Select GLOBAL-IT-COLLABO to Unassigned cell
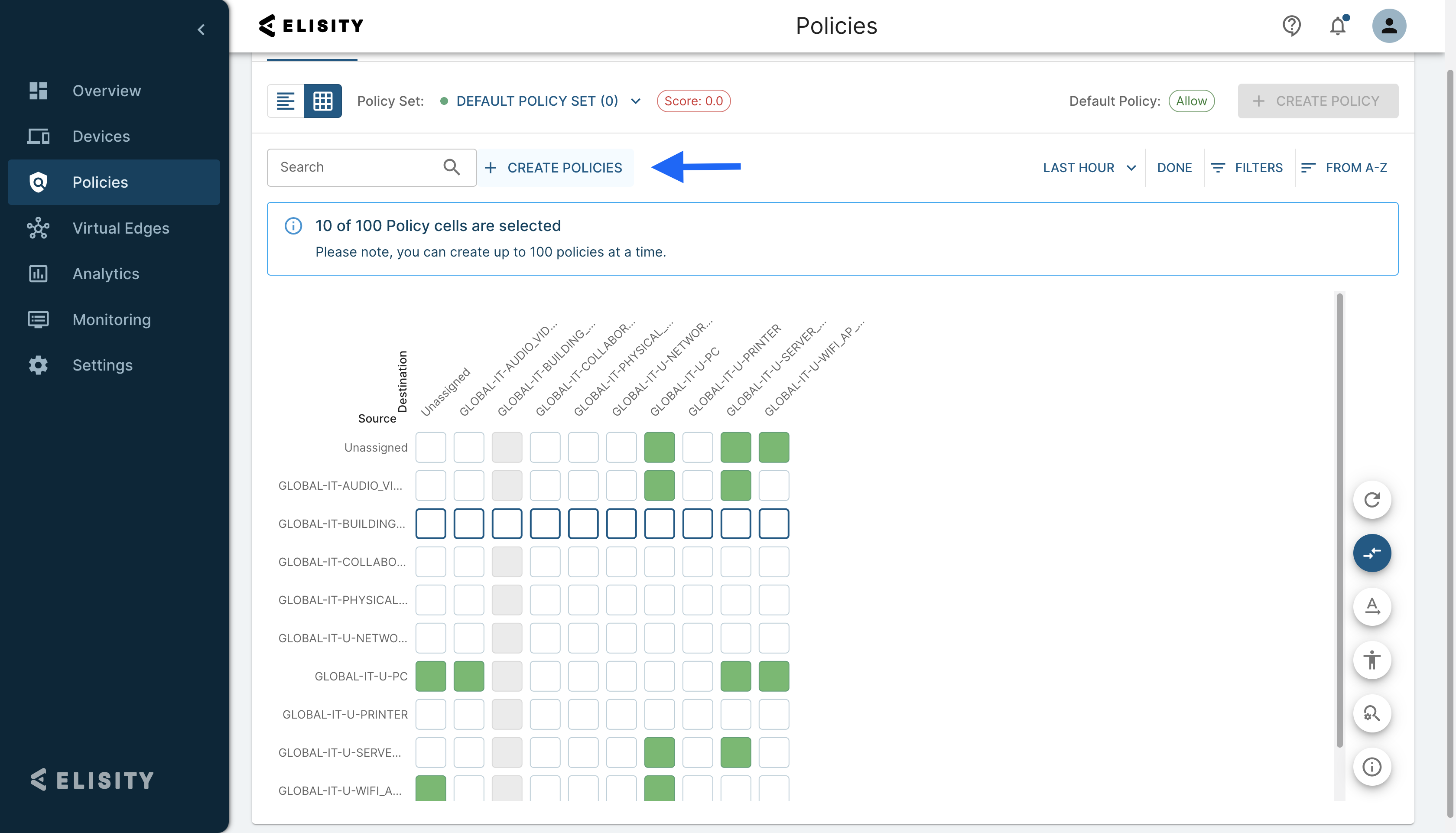Image resolution: width=1456 pixels, height=833 pixels. (431, 562)
